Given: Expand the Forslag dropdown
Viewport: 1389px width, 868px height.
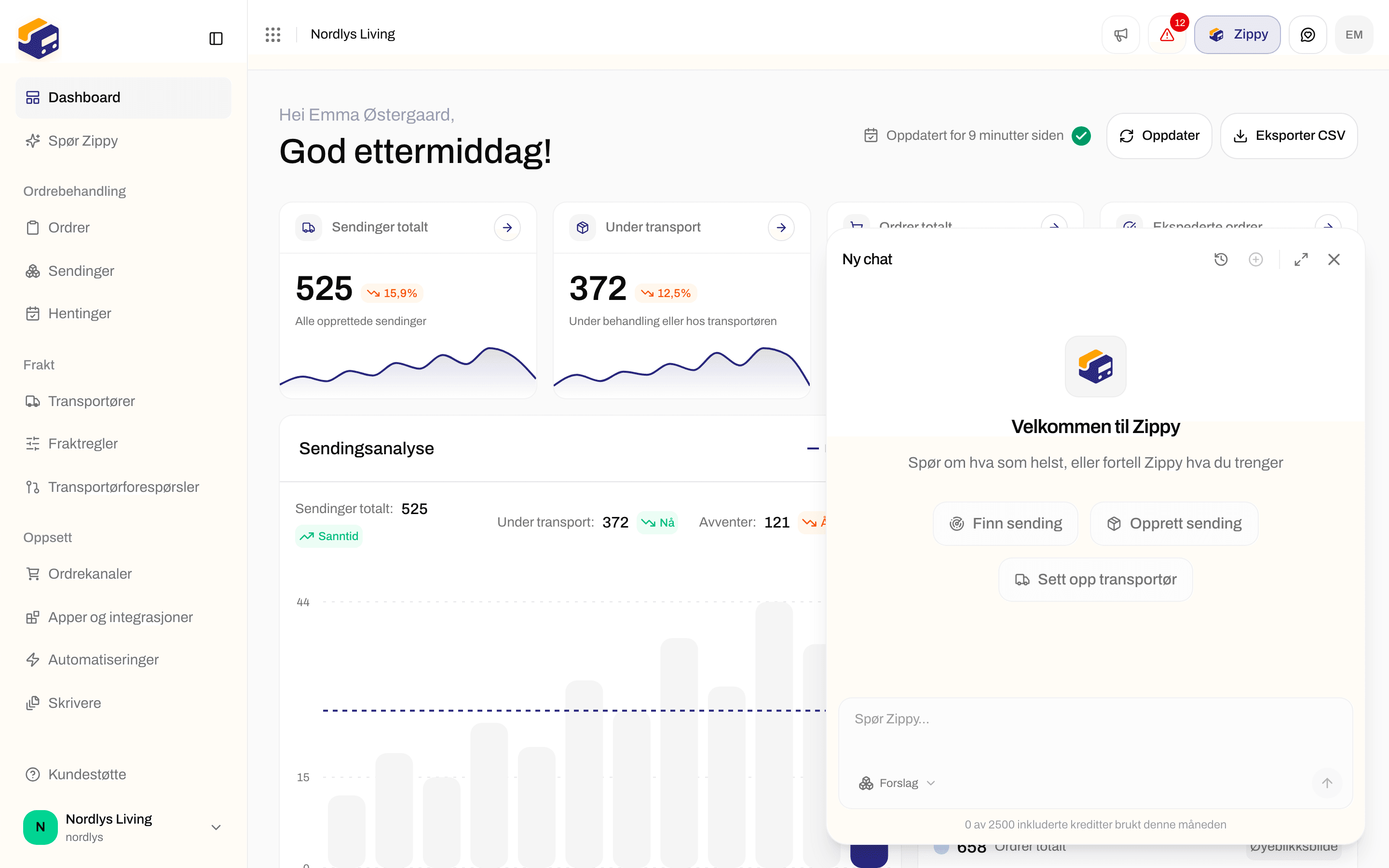Looking at the screenshot, I should click(x=897, y=783).
